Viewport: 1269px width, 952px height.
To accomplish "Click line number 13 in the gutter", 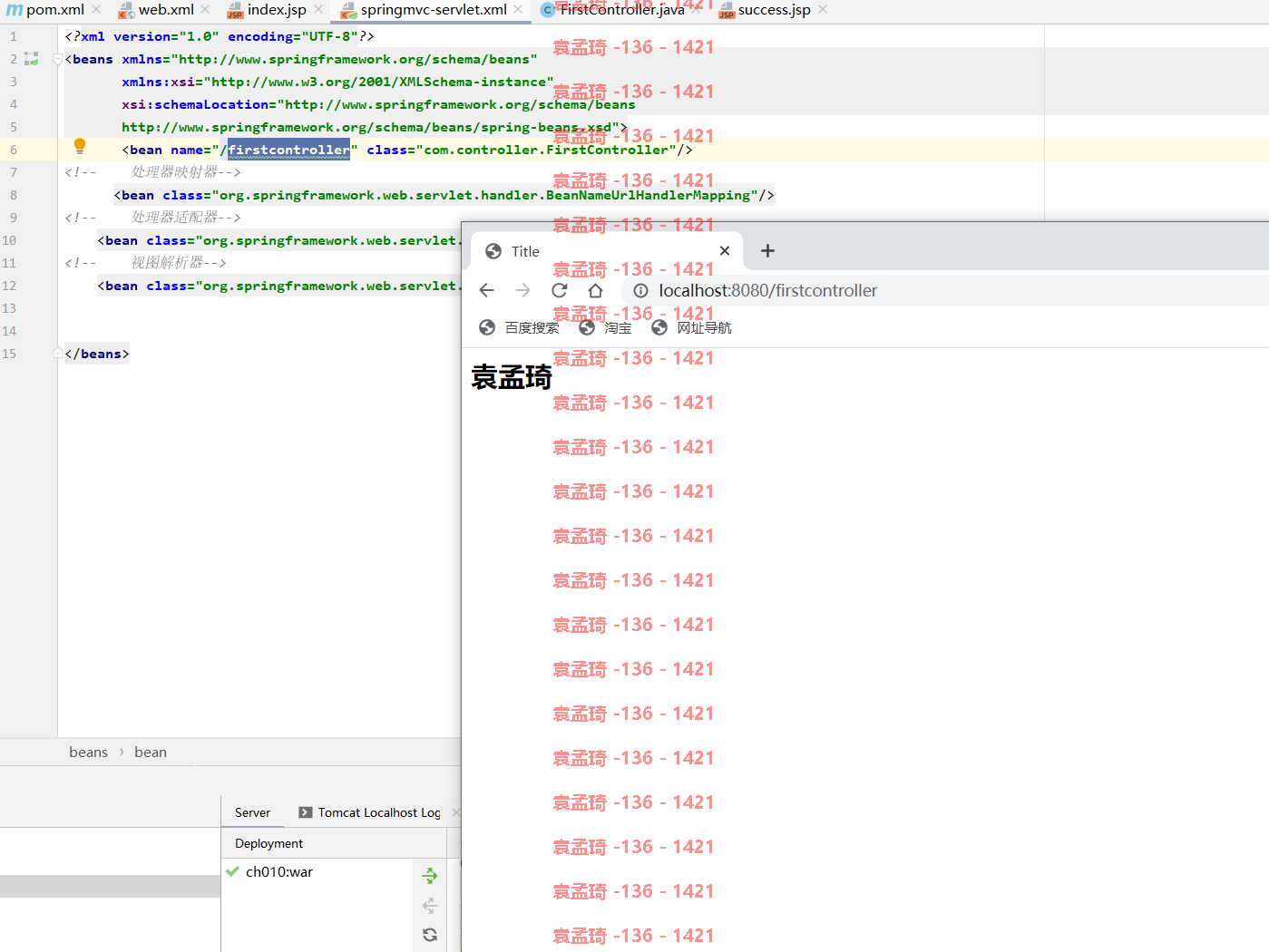I will click(9, 308).
